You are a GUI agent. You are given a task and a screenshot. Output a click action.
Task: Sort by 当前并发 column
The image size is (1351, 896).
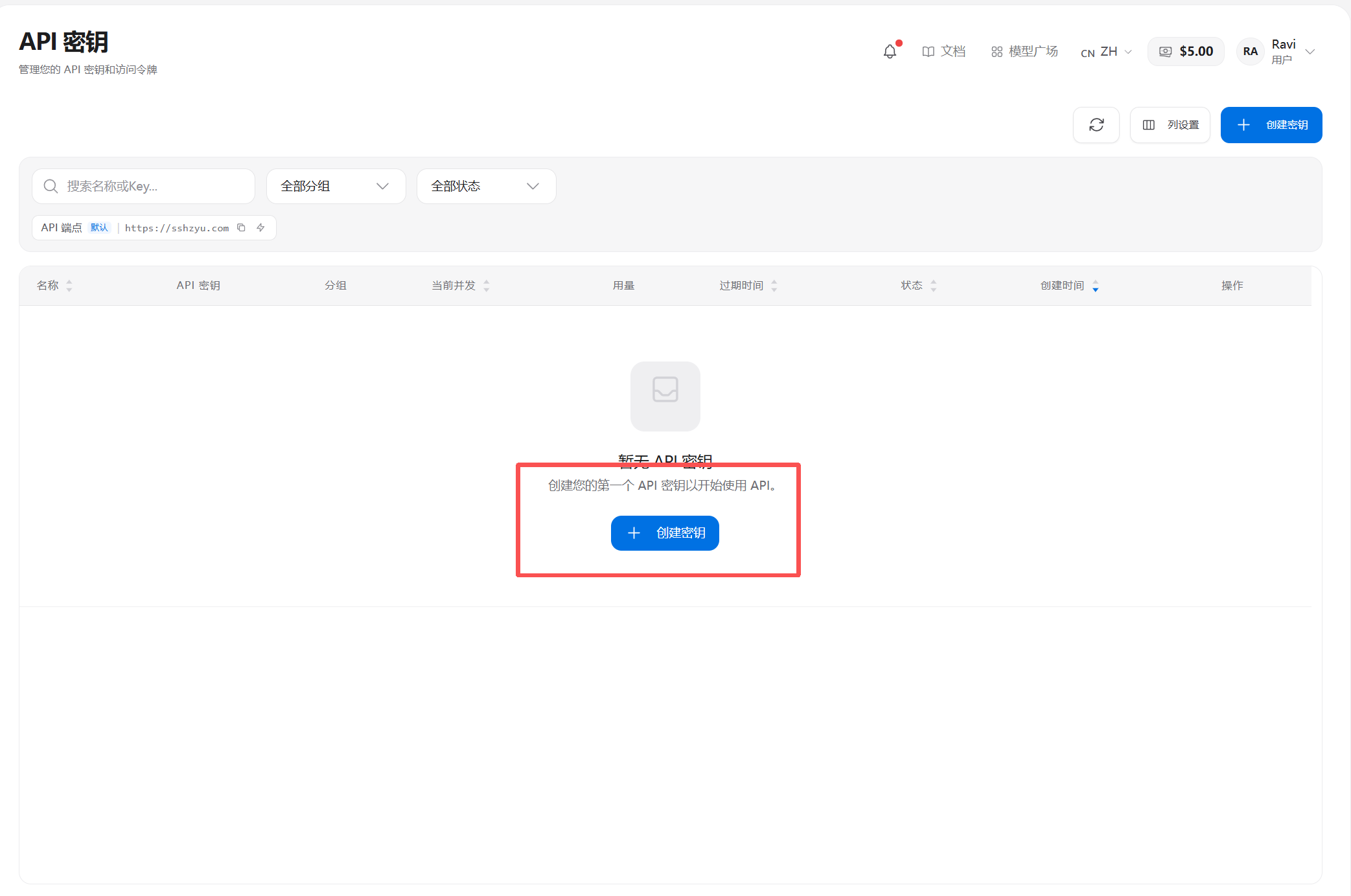coord(461,286)
